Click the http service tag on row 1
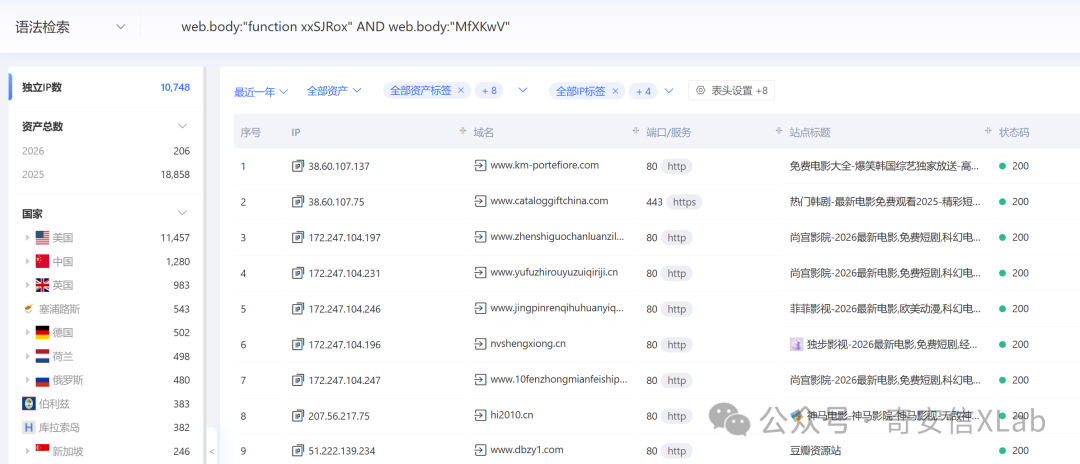Viewport: 1080px width, 464px height. point(676,166)
